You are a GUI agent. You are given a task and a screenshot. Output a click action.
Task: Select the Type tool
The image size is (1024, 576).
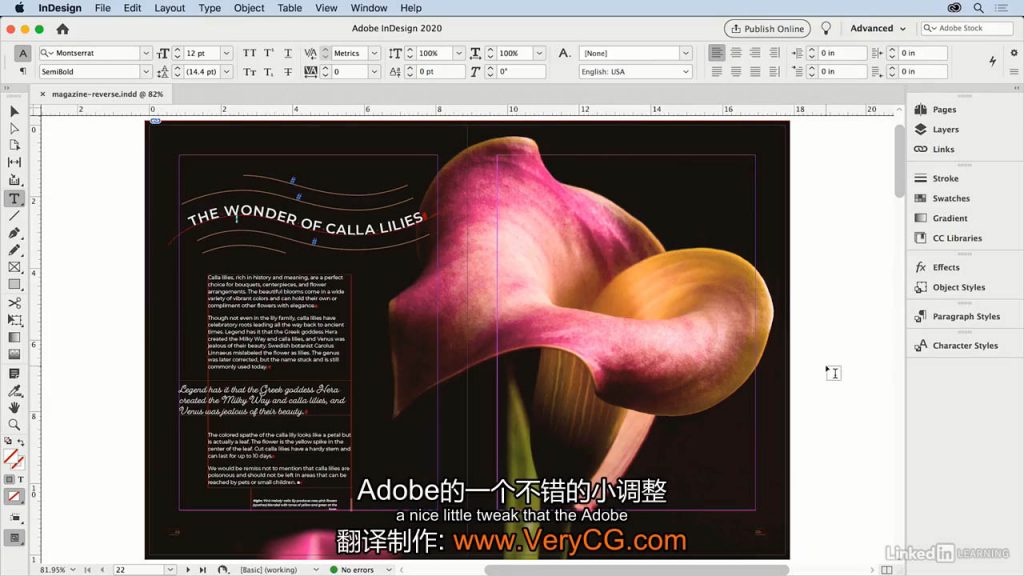tap(14, 199)
